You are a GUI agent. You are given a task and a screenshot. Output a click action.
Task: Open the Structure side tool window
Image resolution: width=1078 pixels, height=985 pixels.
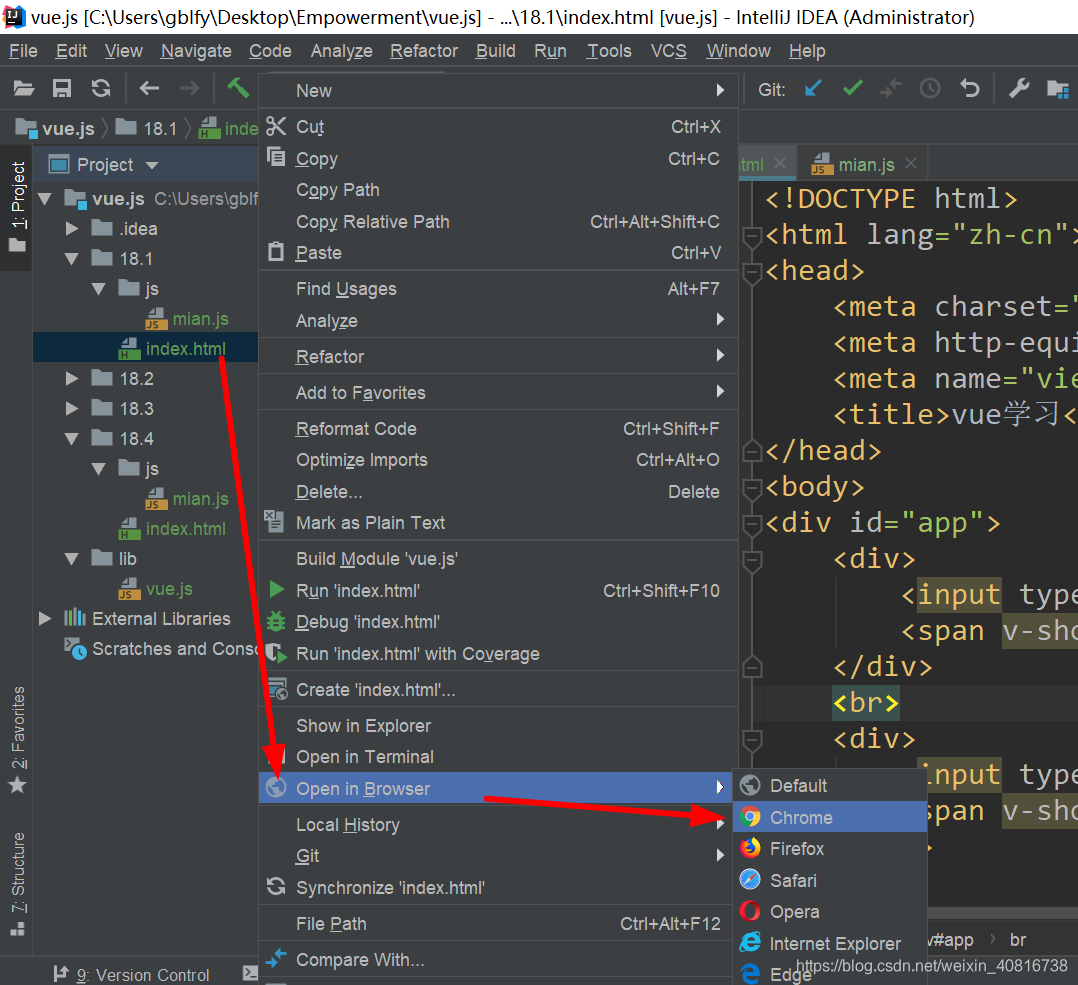coord(18,884)
